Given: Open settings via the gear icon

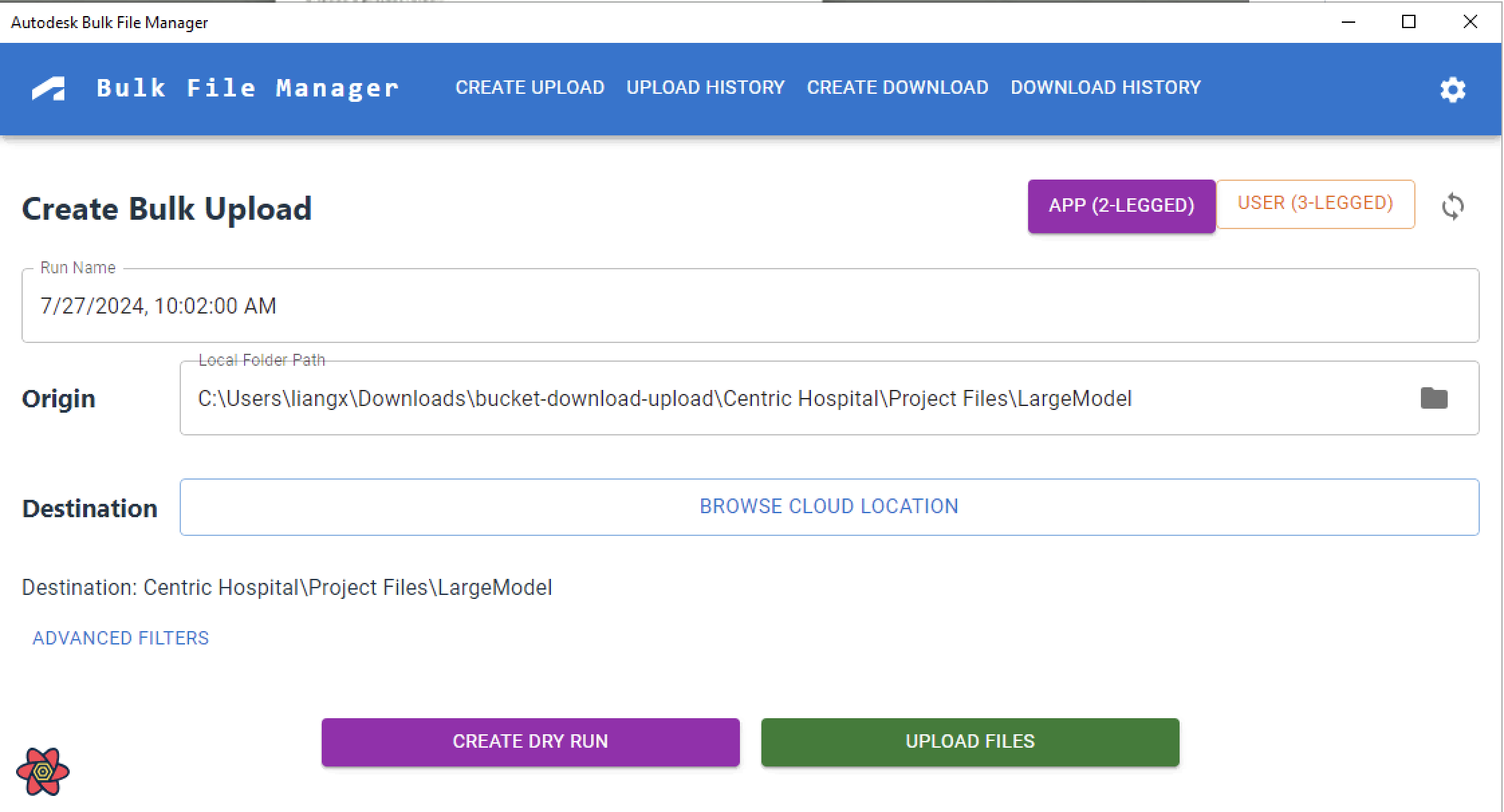Looking at the screenshot, I should pos(1452,89).
